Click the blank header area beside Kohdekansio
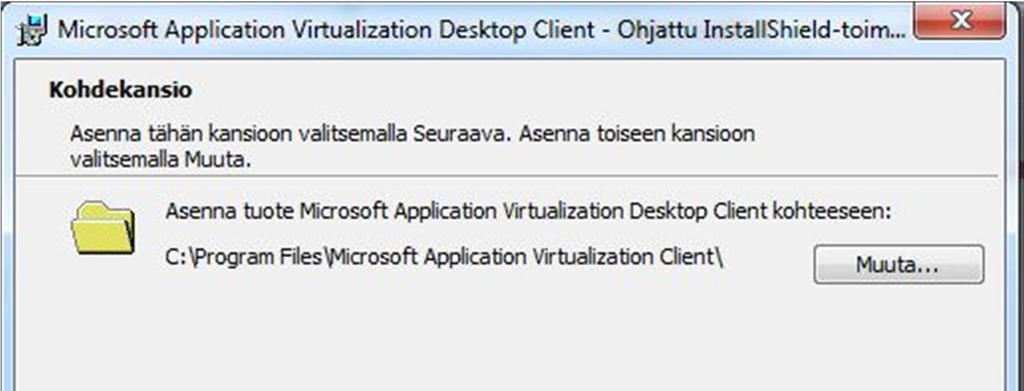This screenshot has width=1024, height=391. tap(588, 90)
